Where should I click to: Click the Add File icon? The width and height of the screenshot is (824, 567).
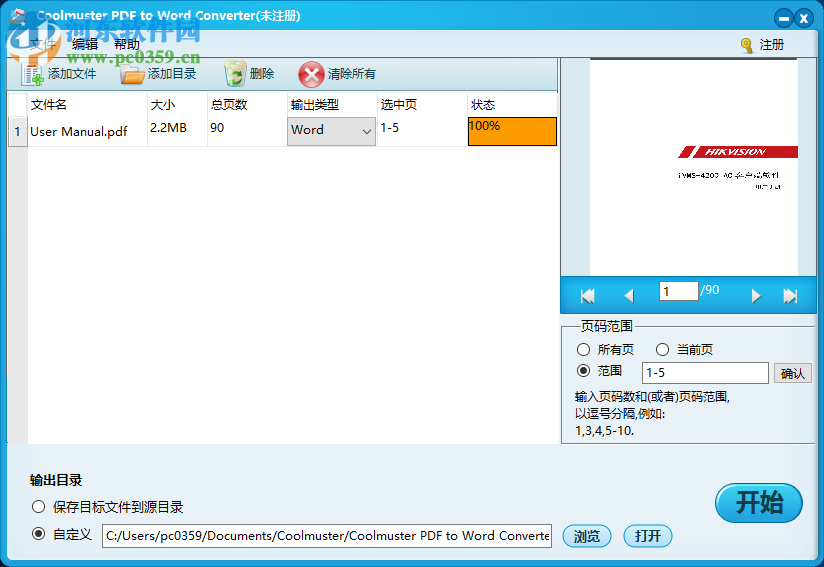coord(32,74)
